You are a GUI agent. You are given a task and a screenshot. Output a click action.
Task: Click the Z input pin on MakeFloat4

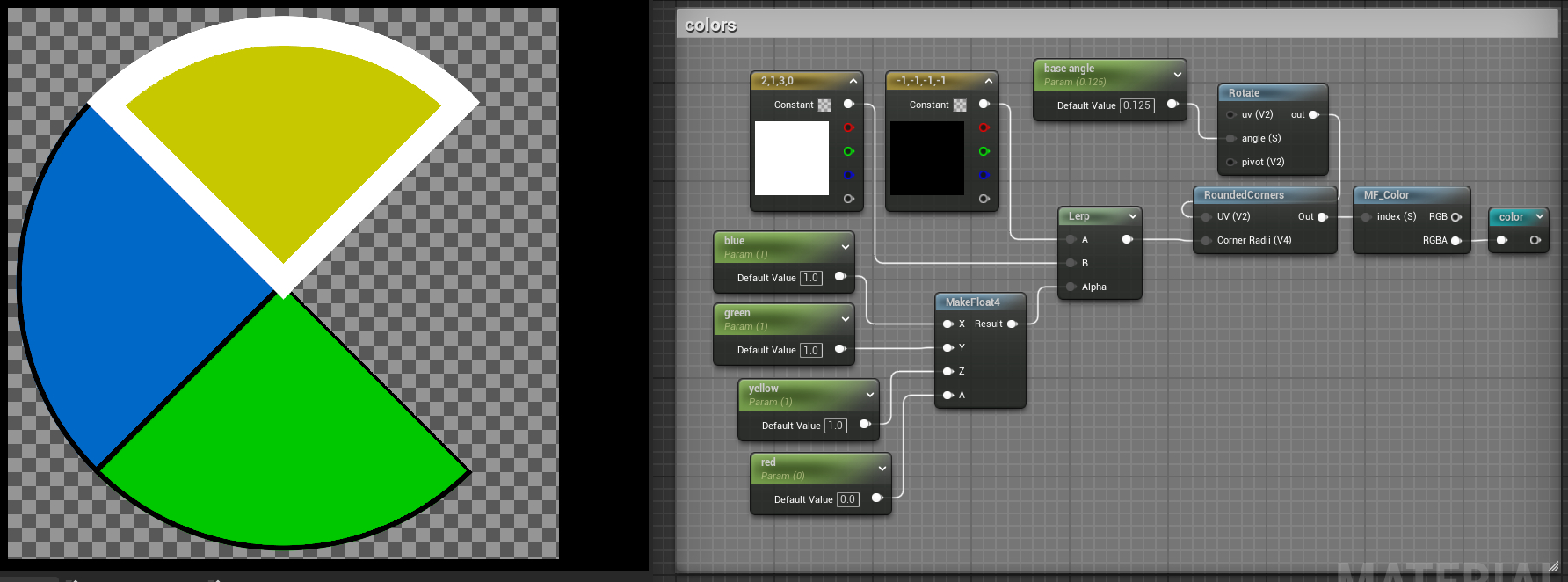(x=947, y=371)
